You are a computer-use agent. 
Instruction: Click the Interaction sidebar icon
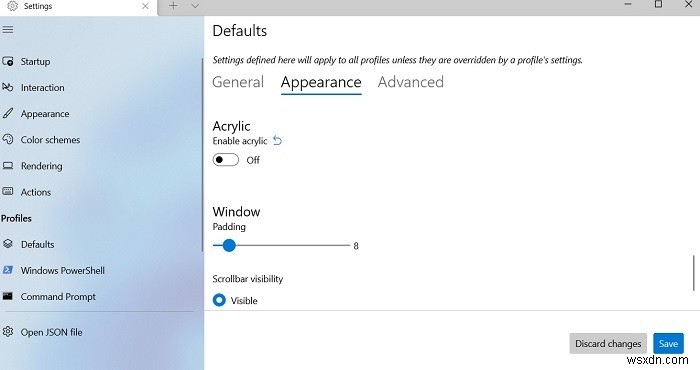click(8, 87)
